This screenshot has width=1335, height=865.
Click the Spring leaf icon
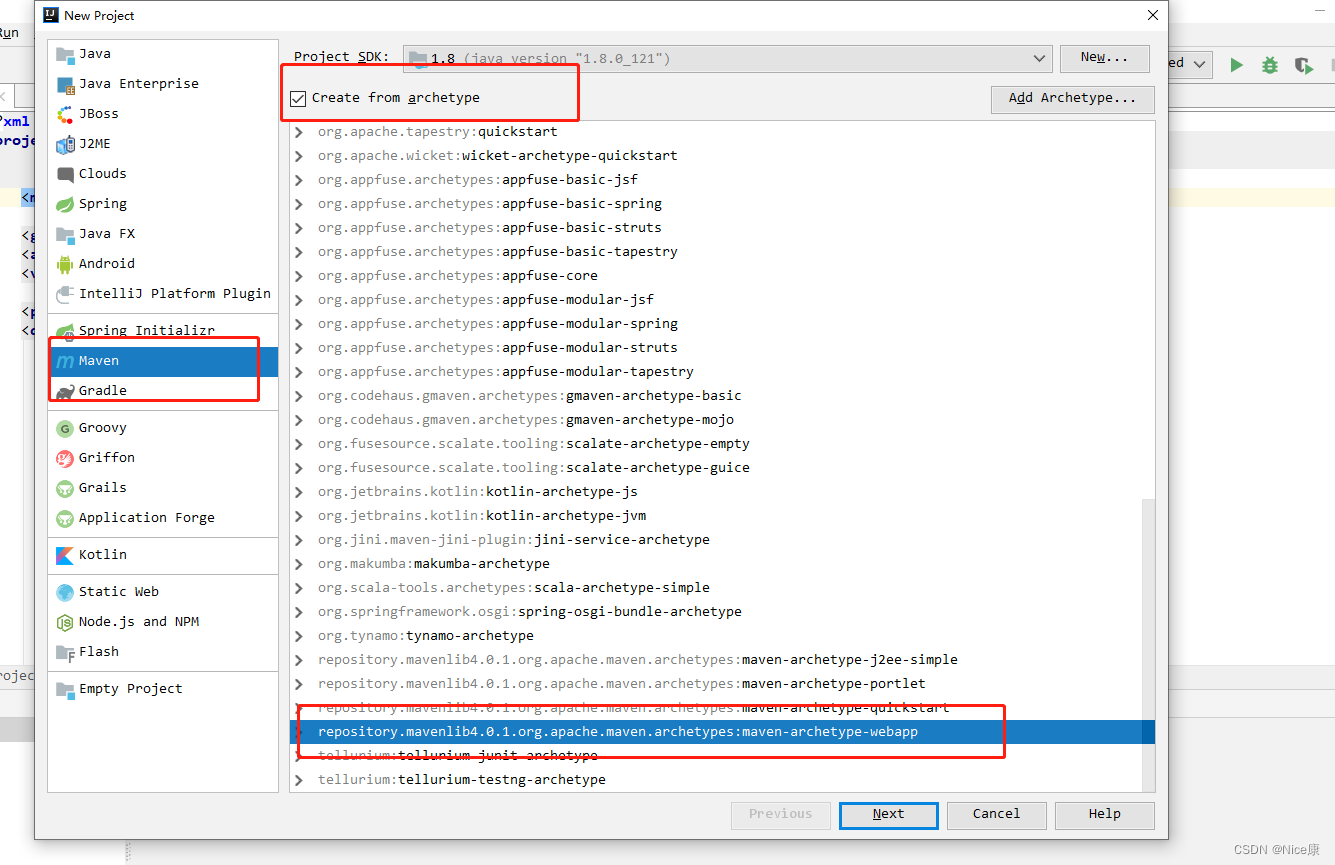click(65, 204)
